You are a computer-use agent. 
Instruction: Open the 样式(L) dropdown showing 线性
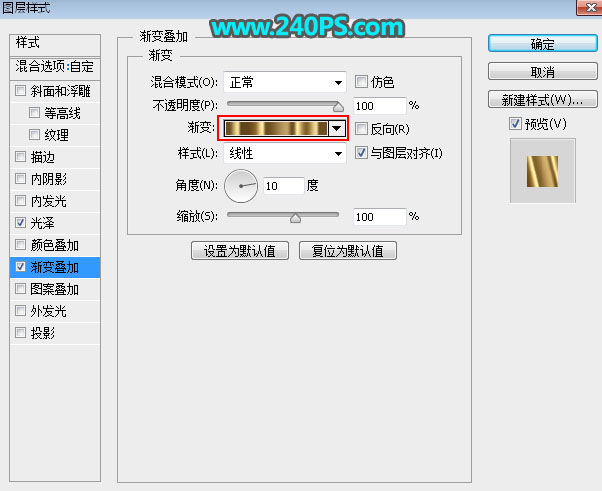pyautogui.click(x=284, y=154)
